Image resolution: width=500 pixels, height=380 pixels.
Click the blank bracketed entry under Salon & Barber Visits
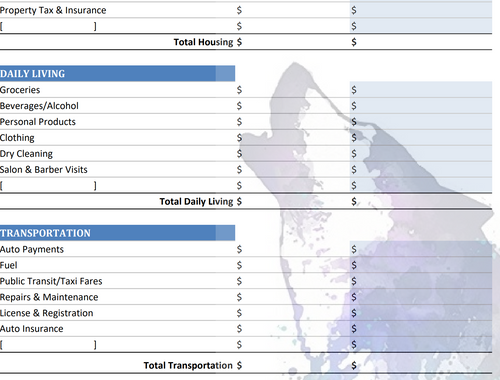49,185
